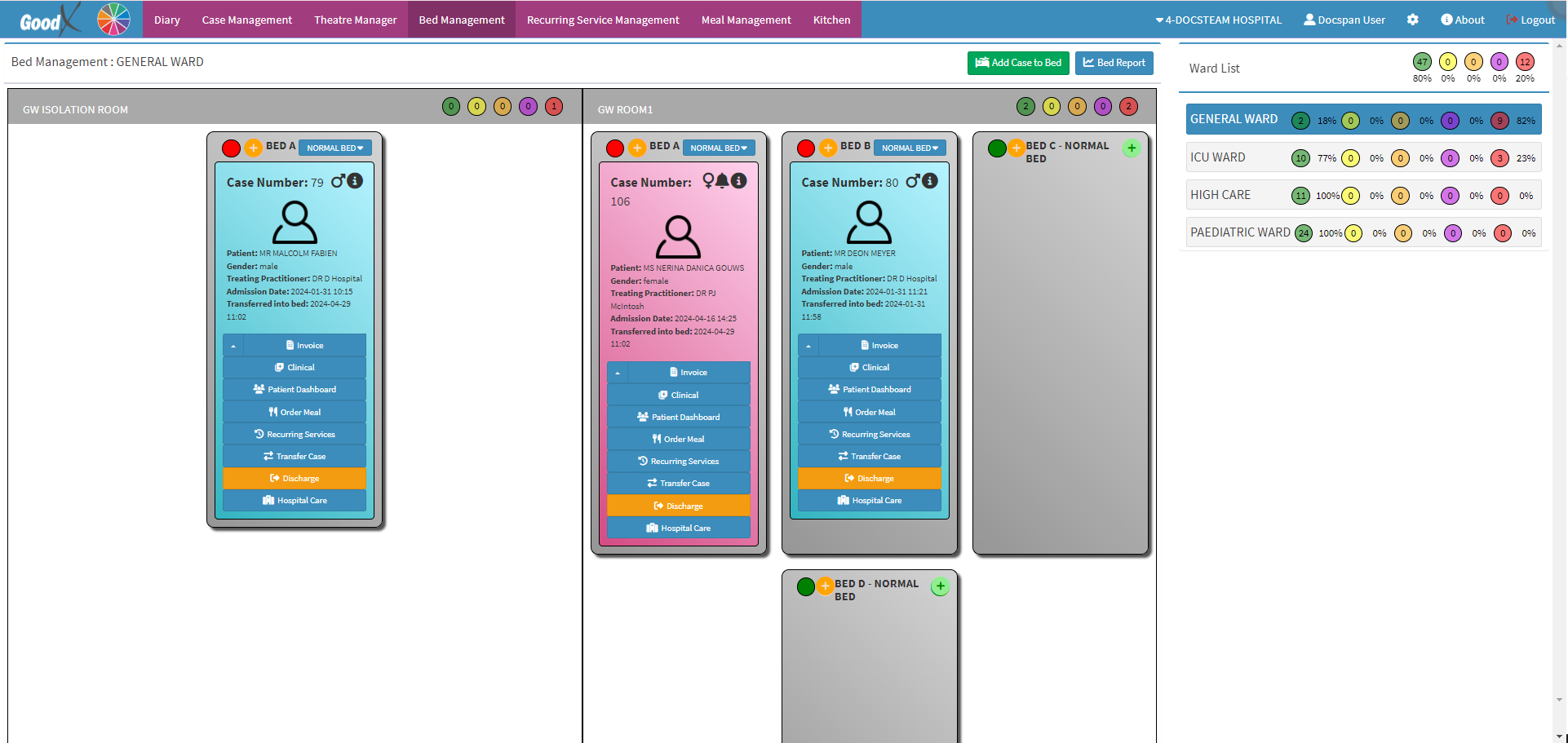Click orange plus icon on Room1 Bed B

(828, 148)
